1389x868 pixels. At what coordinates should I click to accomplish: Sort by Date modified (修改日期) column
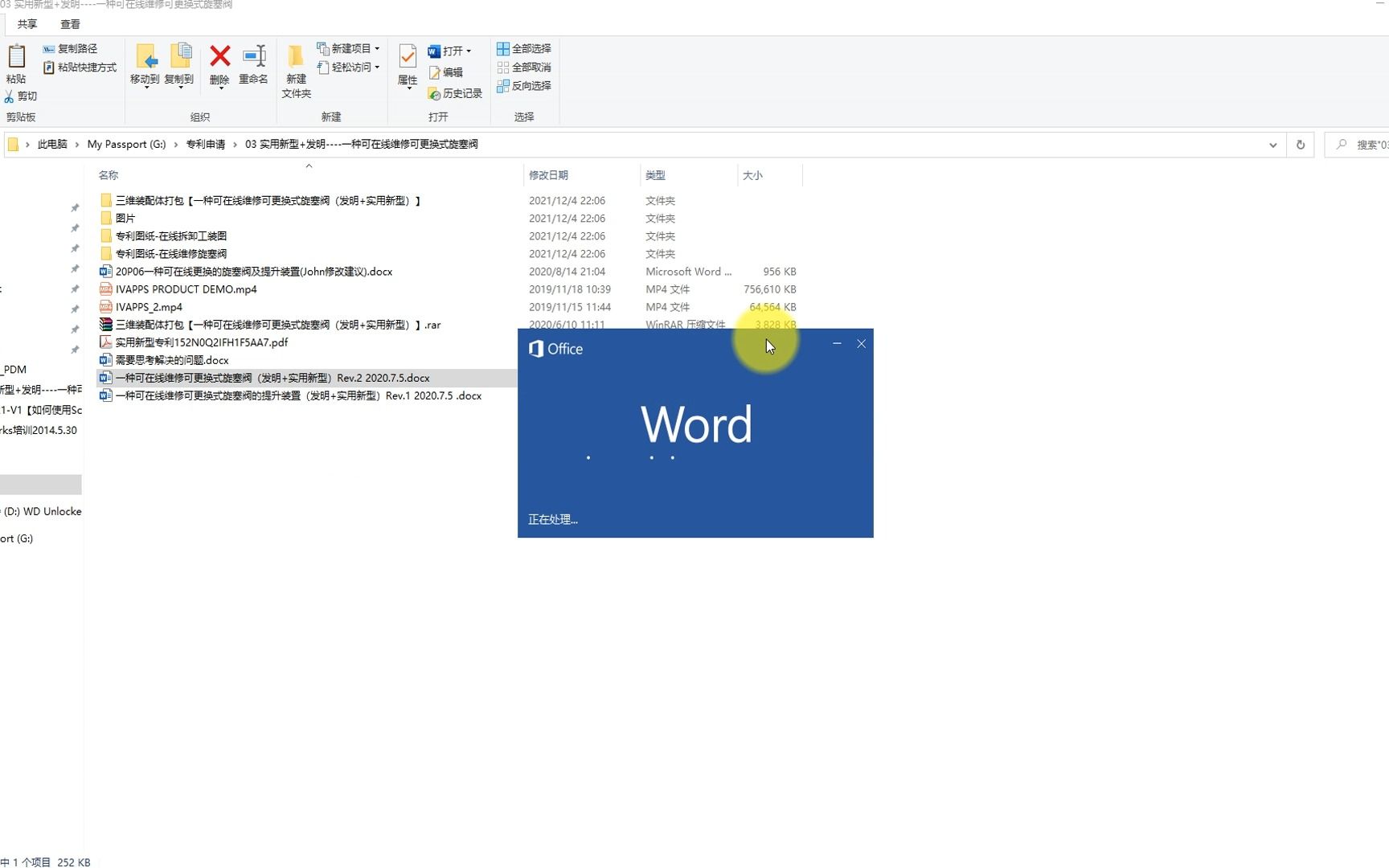pyautogui.click(x=580, y=175)
